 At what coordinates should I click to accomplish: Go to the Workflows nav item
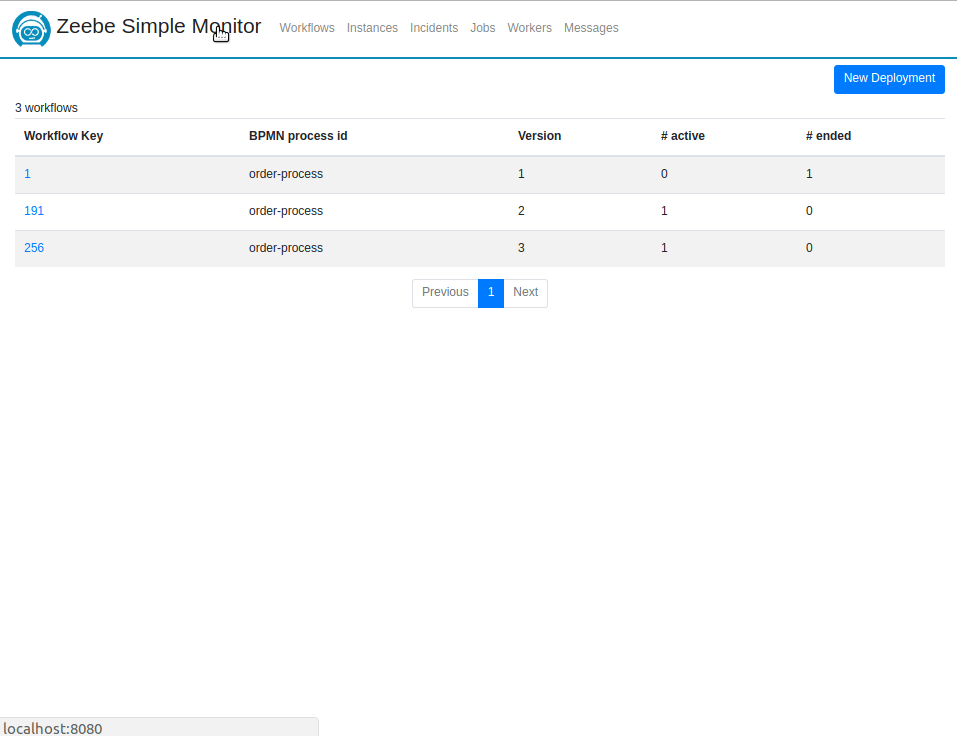[307, 28]
